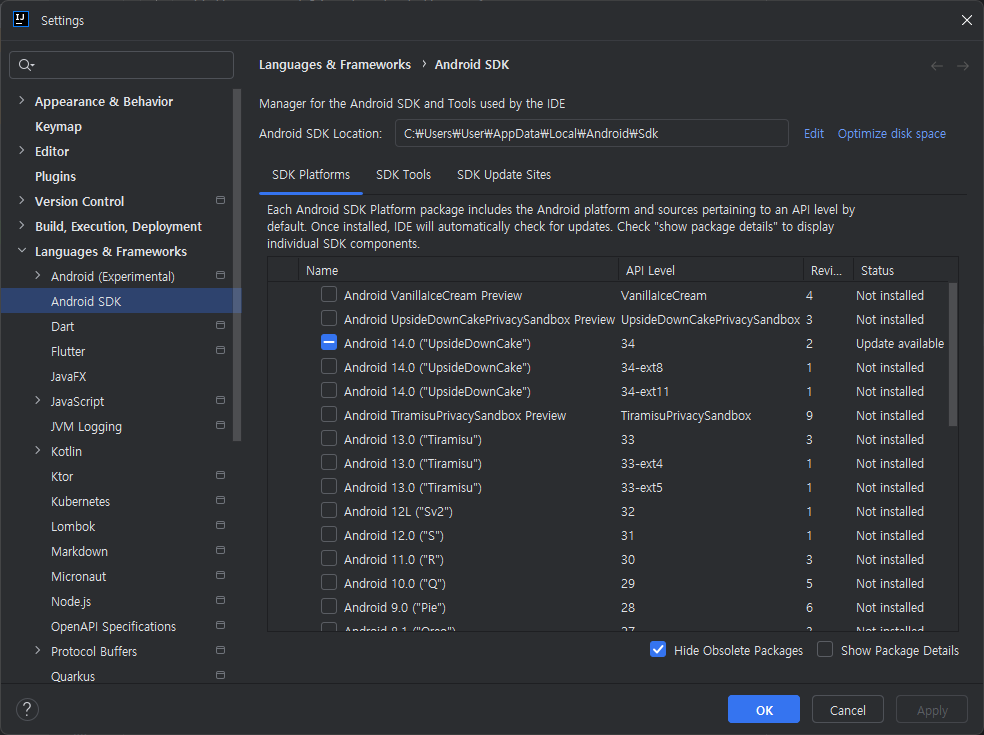This screenshot has height=735, width=984.
Task: Click project-level icon beside Node.js
Action: 220,600
